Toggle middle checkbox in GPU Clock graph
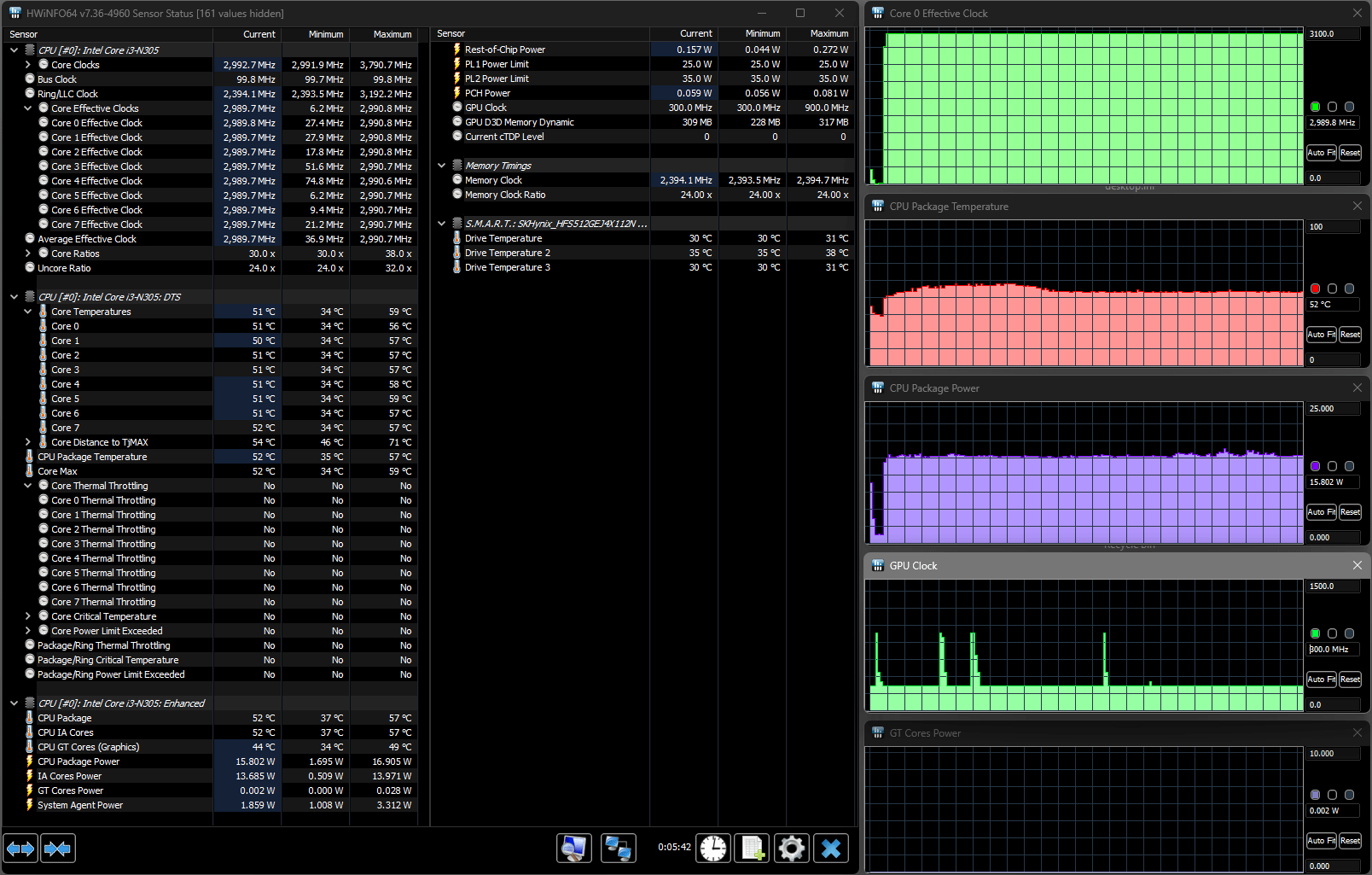1372x875 pixels. (1332, 633)
